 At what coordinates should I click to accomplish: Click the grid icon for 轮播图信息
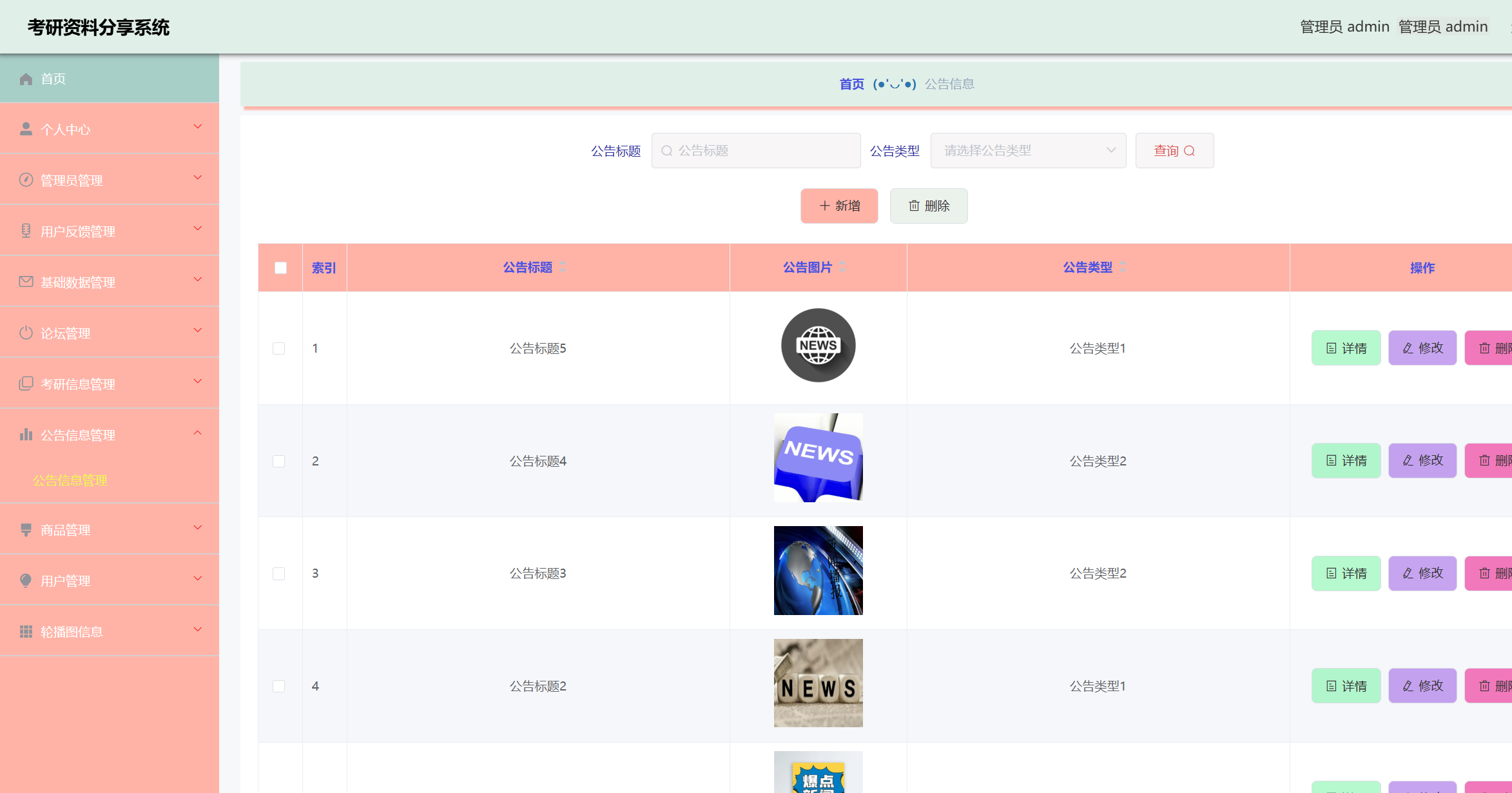coord(26,631)
